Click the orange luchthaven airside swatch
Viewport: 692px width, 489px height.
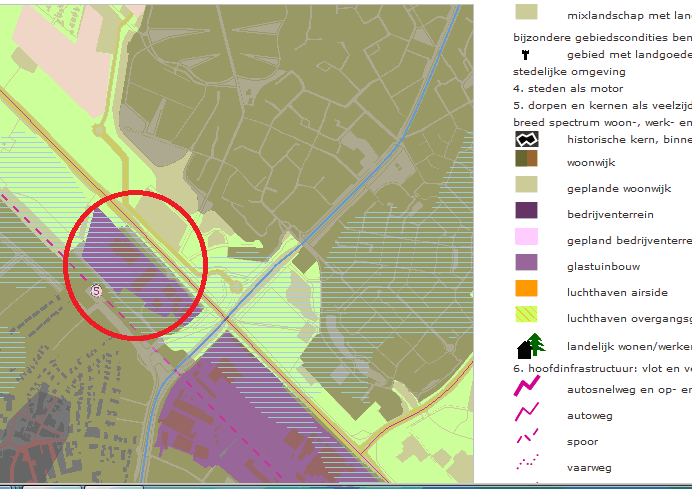pyautogui.click(x=526, y=288)
